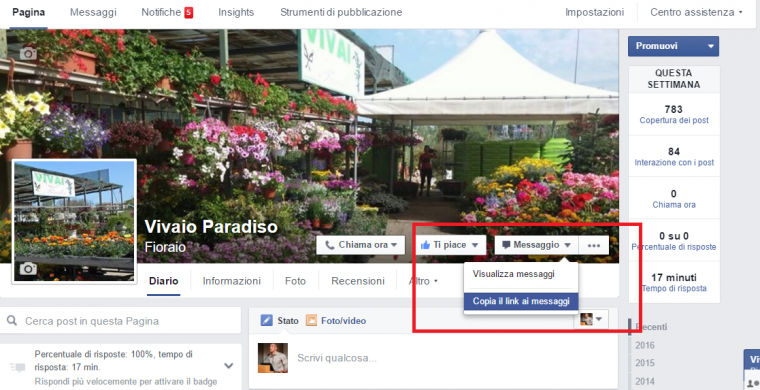Open the Notifiche tab
Image resolution: width=760 pixels, height=390 pixels.
pyautogui.click(x=161, y=13)
